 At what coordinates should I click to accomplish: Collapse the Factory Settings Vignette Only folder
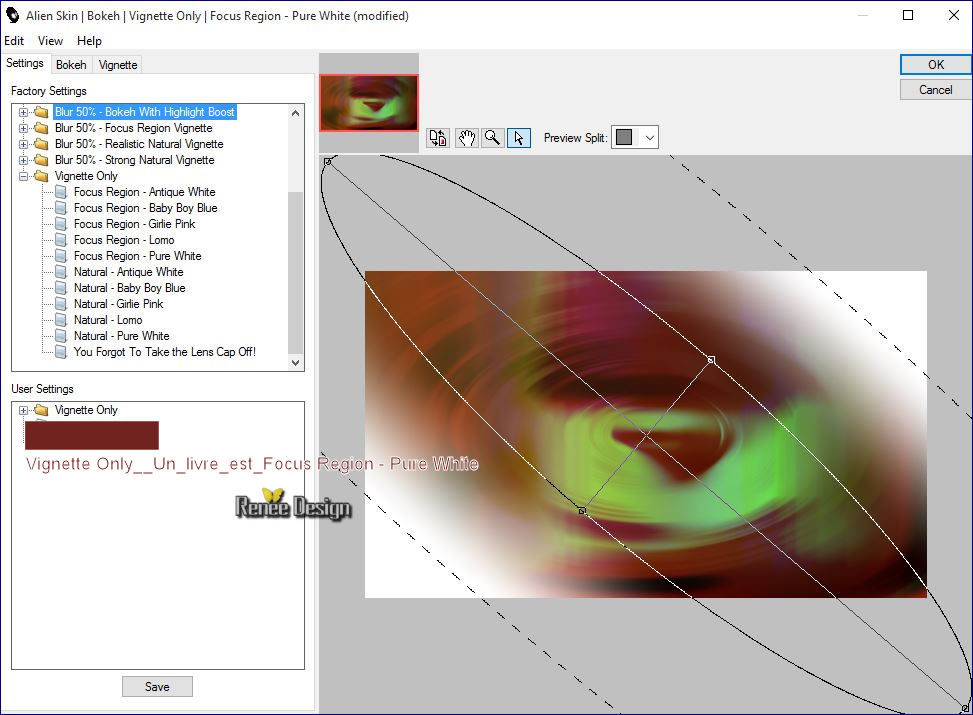click(x=24, y=176)
